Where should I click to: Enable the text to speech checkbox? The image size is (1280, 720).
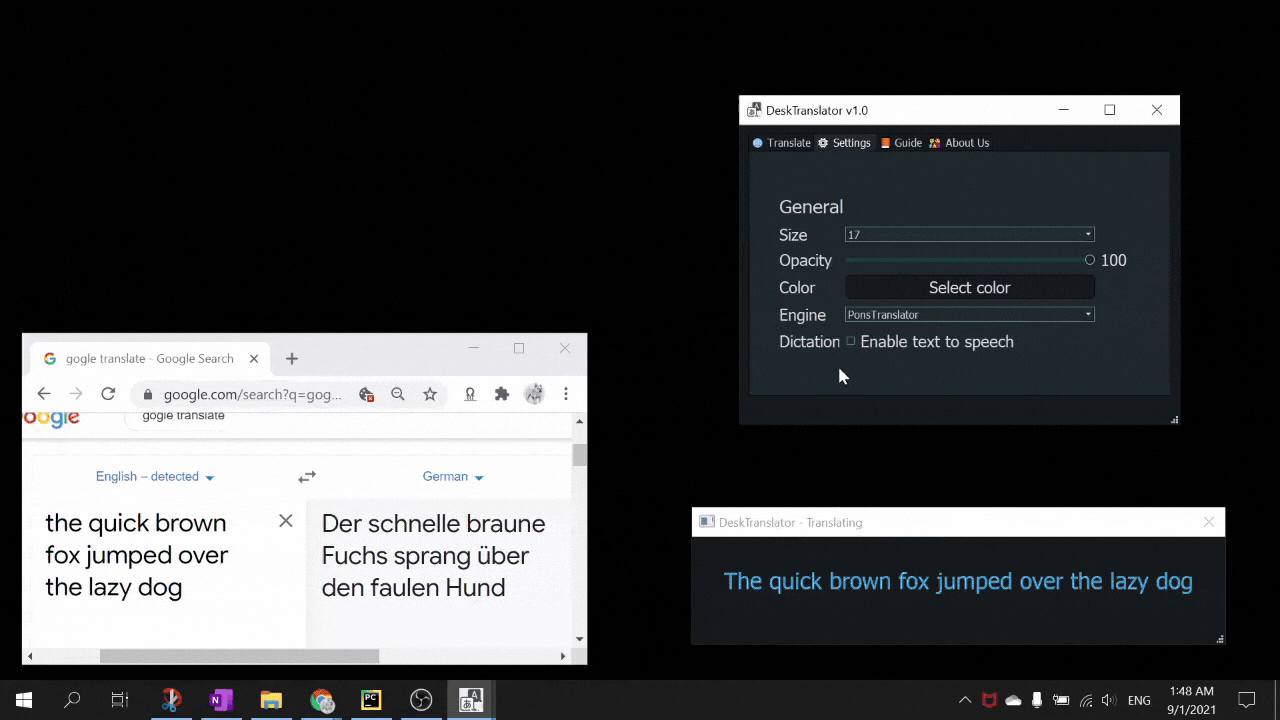click(851, 342)
